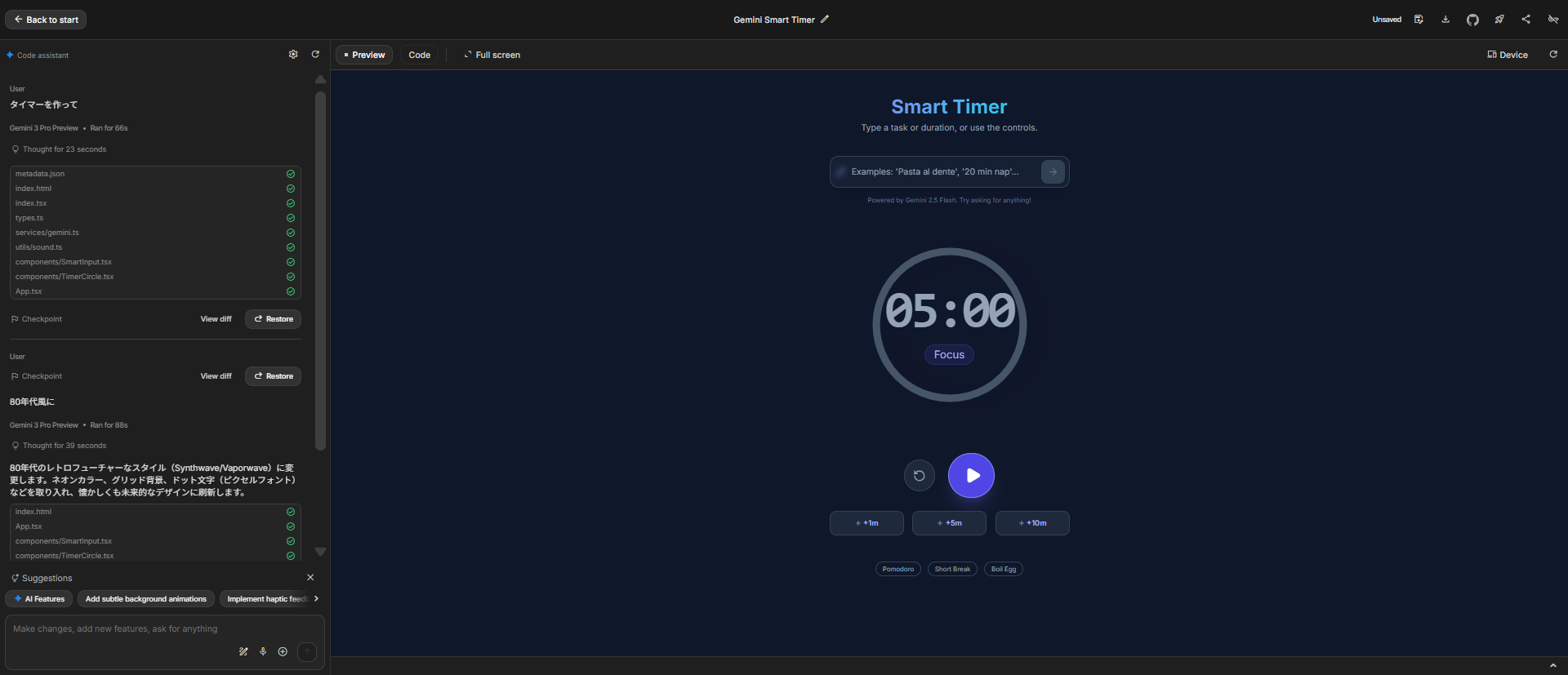Viewport: 1568px width, 675px height.
Task: Reset the timer using circular arrow
Action: point(919,476)
